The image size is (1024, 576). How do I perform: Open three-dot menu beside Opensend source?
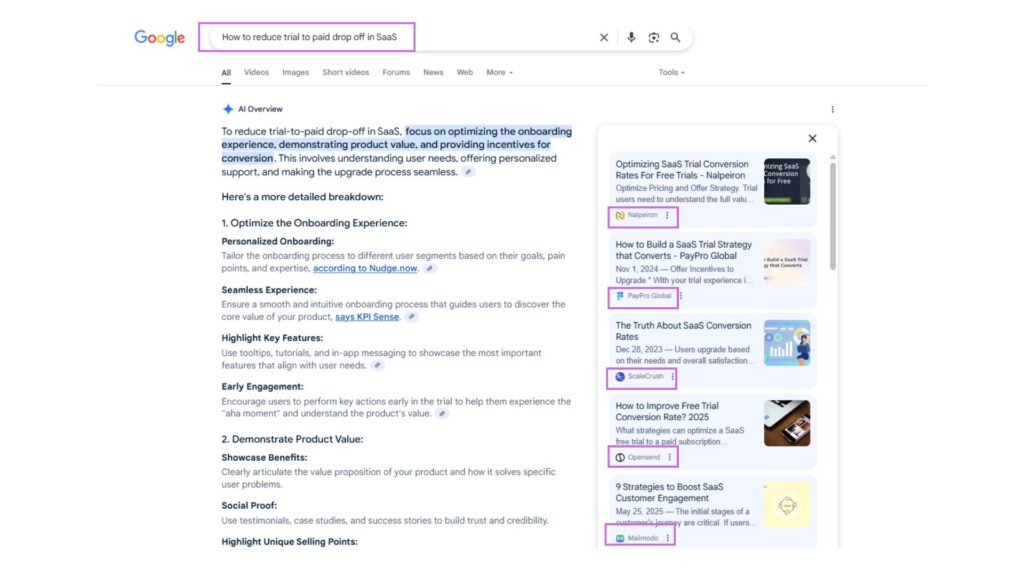[x=669, y=457]
